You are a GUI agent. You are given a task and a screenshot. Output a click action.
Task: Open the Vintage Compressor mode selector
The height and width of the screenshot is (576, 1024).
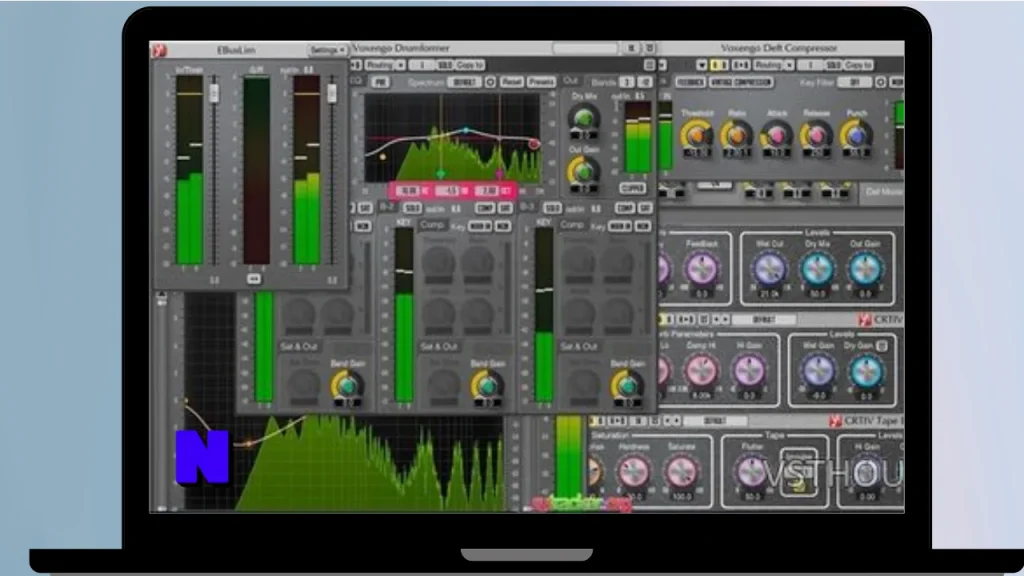[x=741, y=82]
